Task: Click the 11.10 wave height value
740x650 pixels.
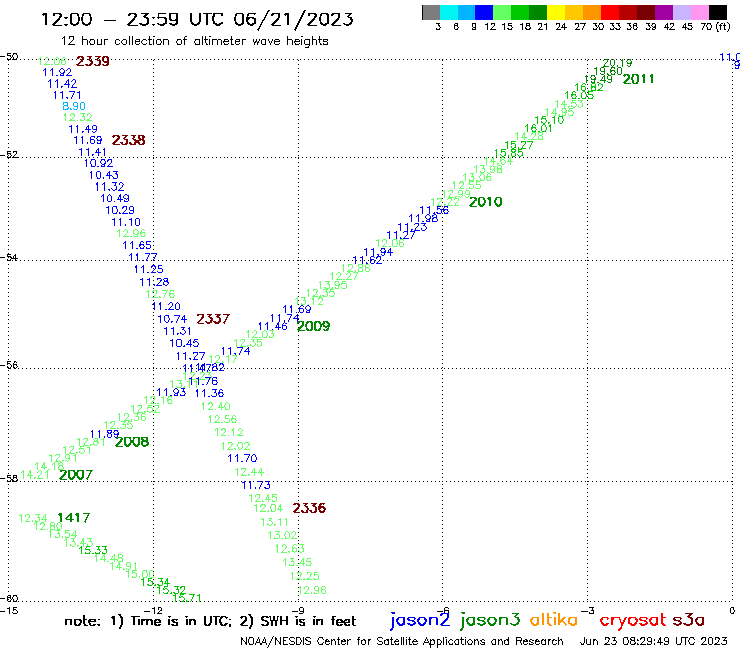Action: pyautogui.click(x=126, y=222)
